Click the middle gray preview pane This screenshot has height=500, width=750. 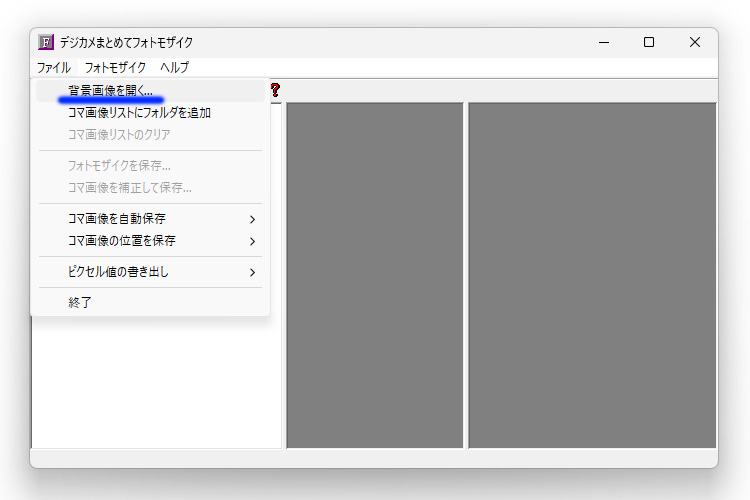tap(374, 275)
